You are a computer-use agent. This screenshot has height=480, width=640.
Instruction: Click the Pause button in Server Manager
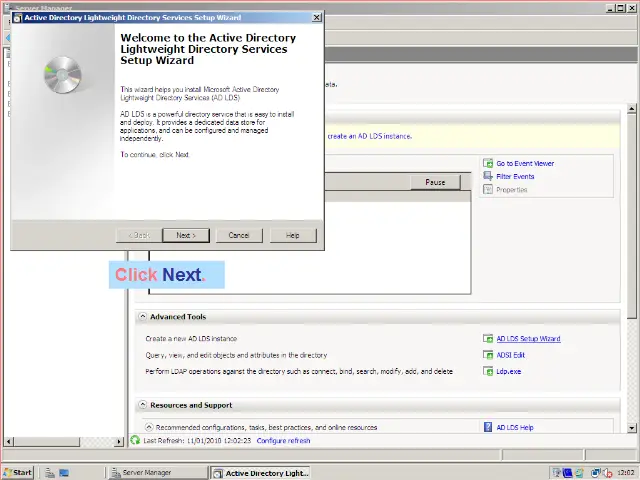[x=435, y=182]
